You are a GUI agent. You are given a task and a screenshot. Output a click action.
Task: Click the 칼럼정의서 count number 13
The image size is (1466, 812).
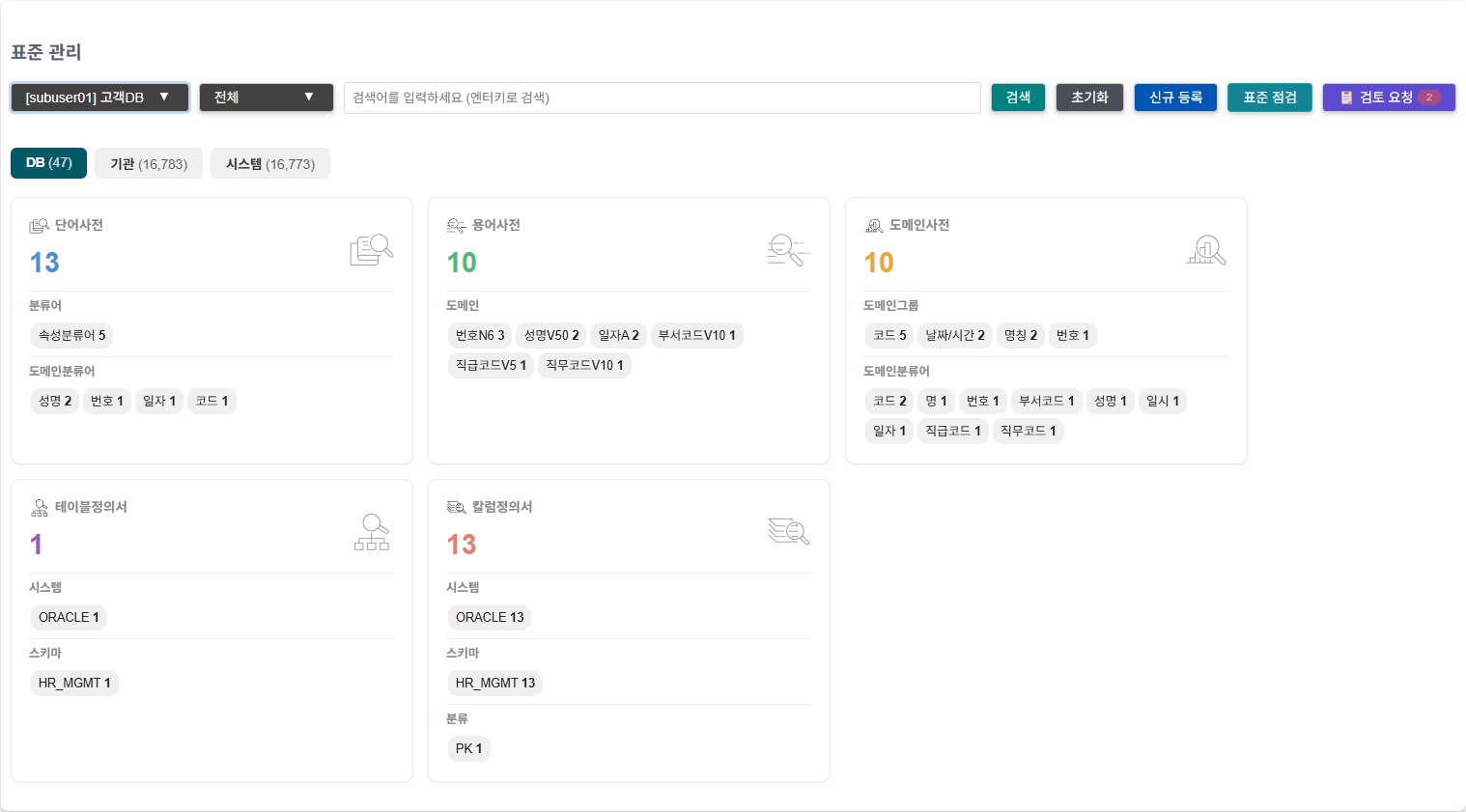click(462, 545)
